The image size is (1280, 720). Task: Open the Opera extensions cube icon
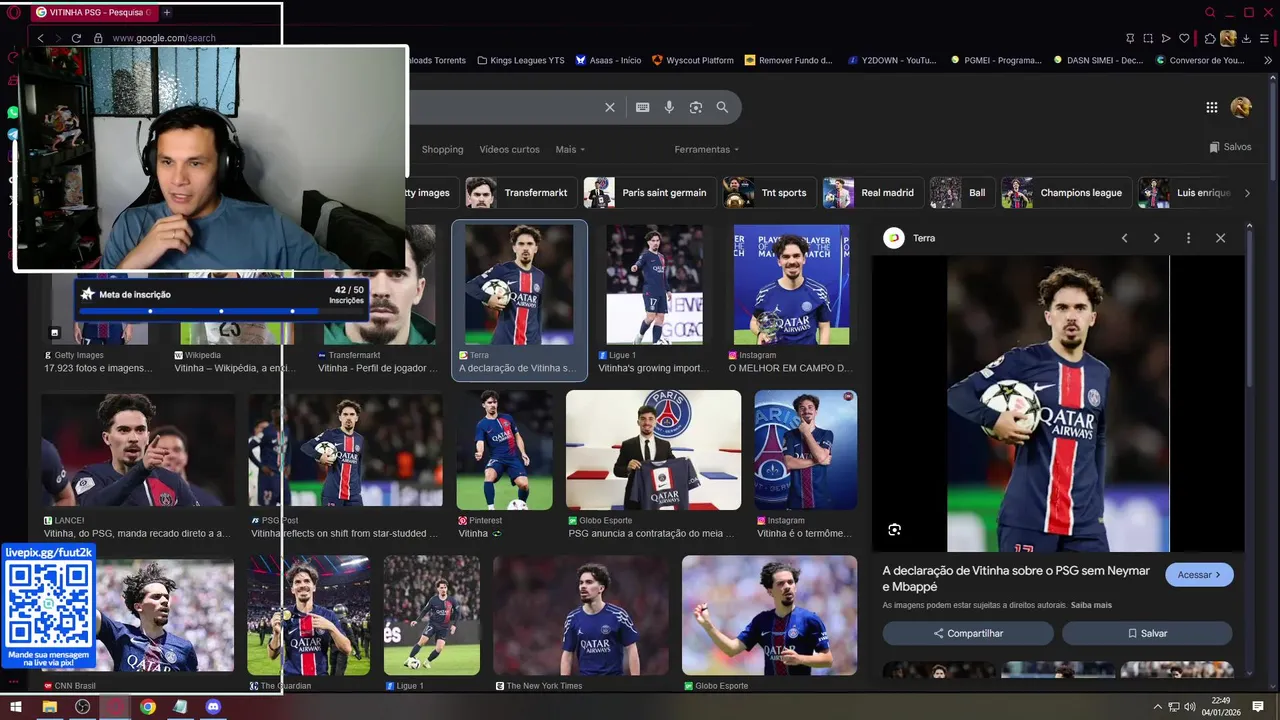click(x=1210, y=38)
